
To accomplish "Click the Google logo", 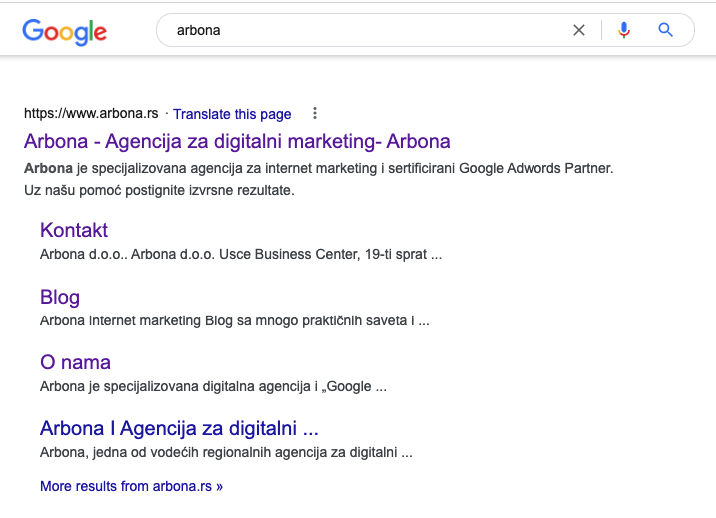I will 64,32.
